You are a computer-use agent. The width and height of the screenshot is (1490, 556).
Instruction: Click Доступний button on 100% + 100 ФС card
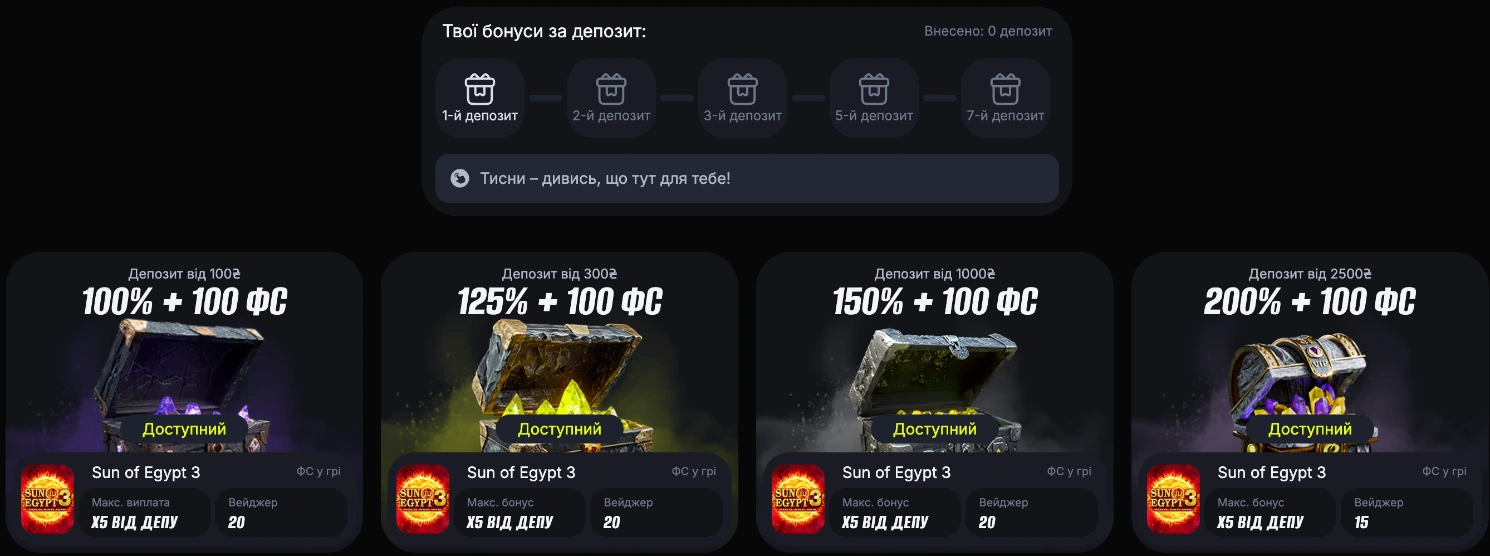point(184,429)
